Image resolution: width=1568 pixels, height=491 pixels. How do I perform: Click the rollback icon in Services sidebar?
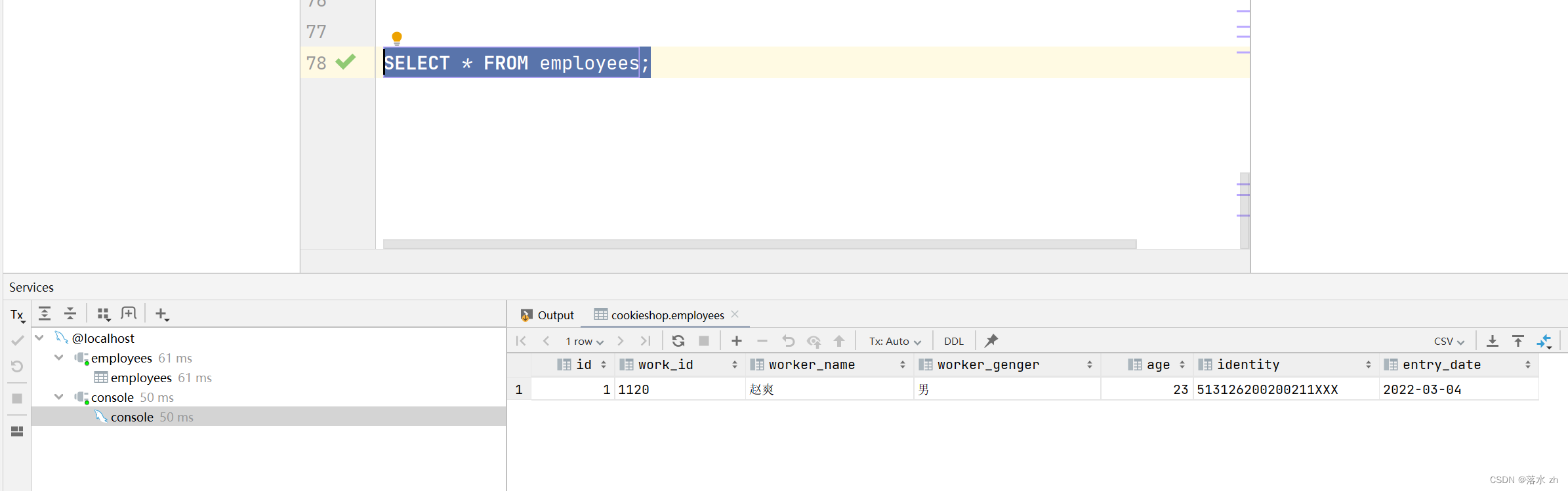pos(17,366)
